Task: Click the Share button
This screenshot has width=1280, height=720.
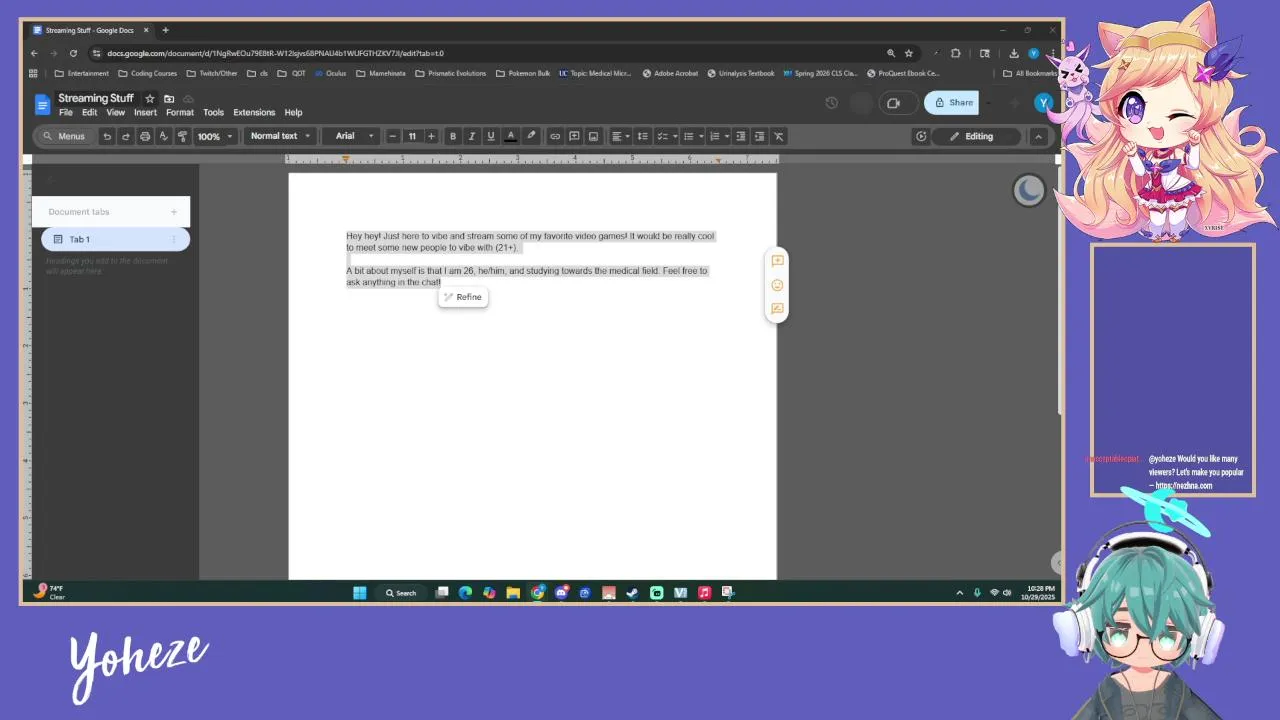Action: (951, 102)
